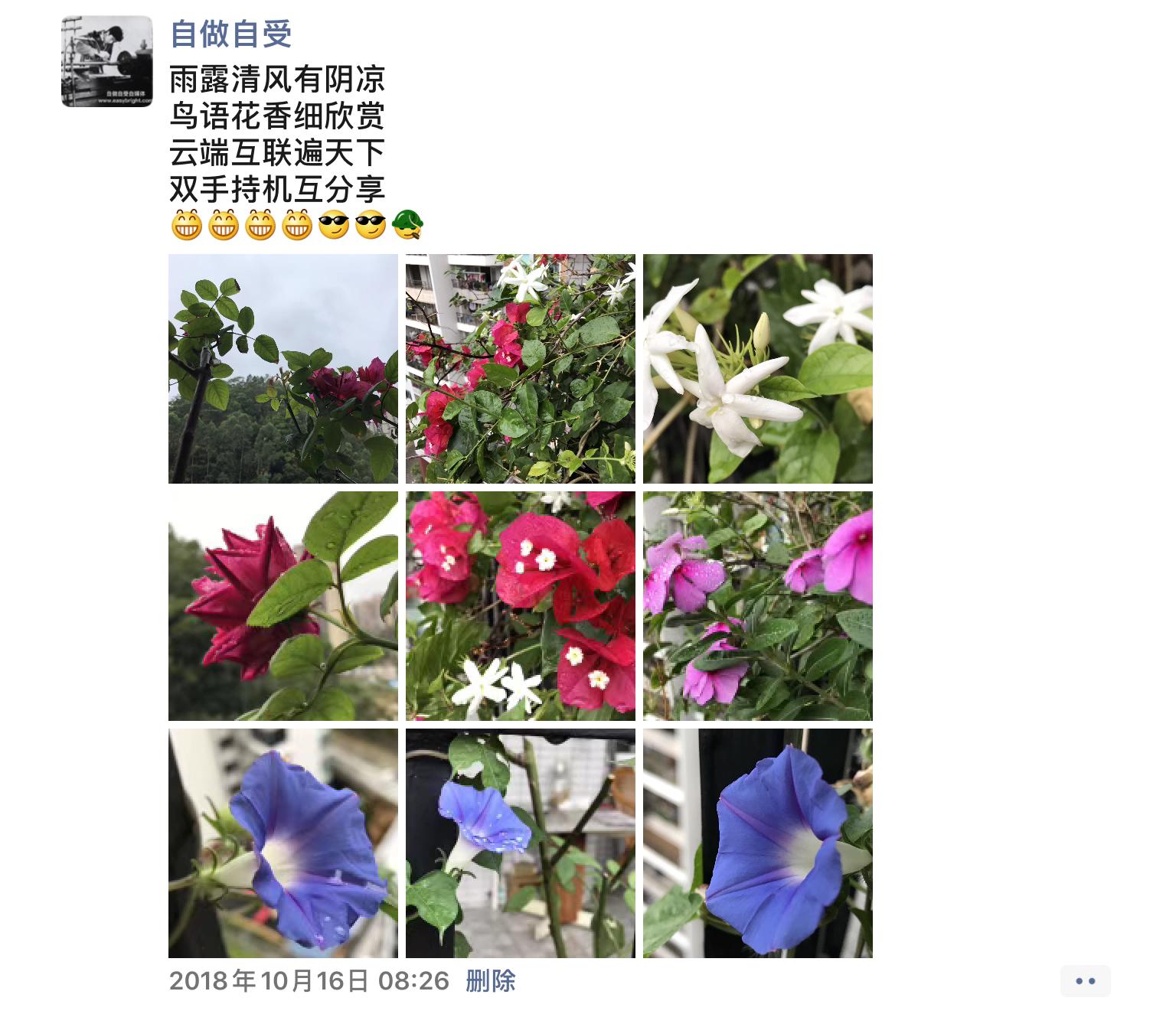1176x1014 pixels.
Task: Click the post timestamp 2018年10月16日 08:26
Action: [309, 980]
